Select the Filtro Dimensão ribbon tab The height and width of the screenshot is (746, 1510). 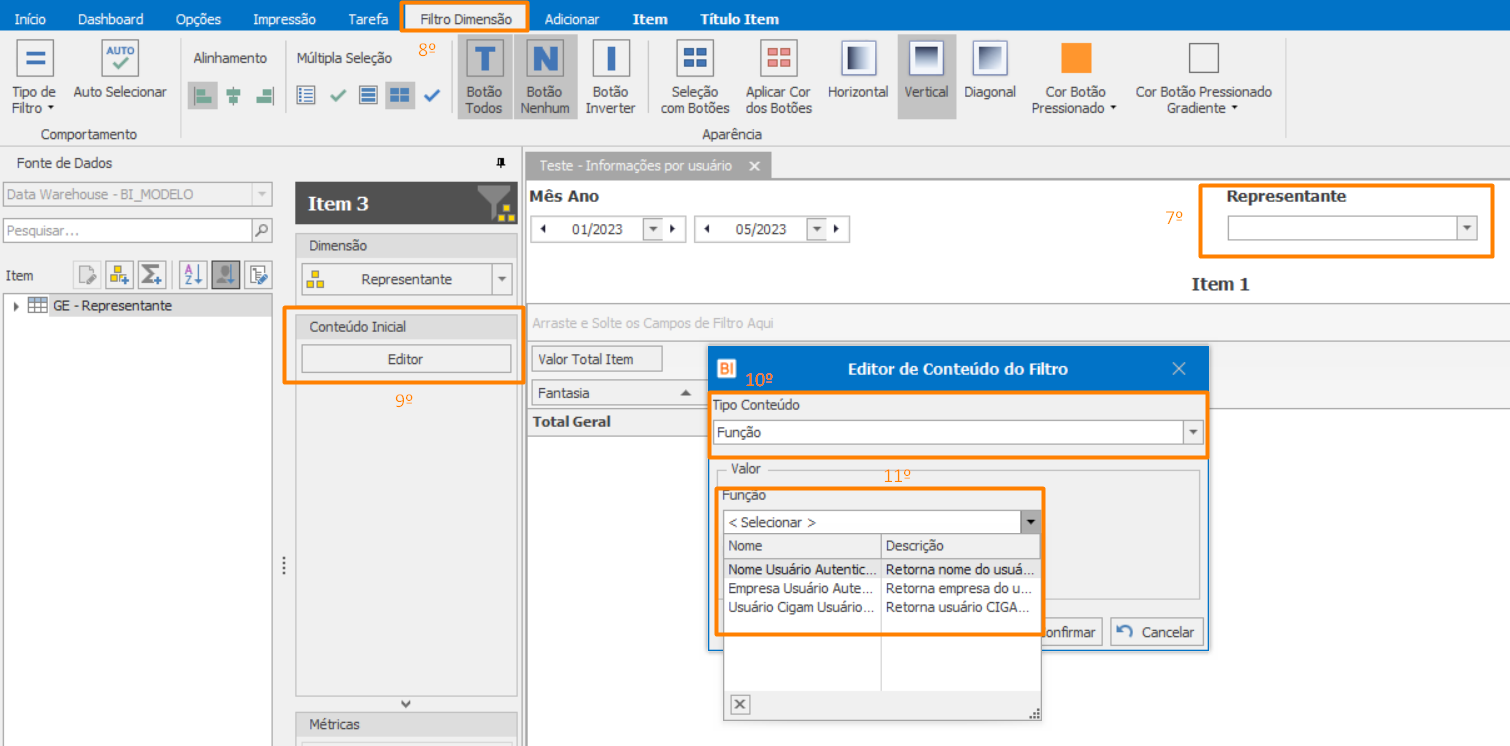click(x=465, y=19)
